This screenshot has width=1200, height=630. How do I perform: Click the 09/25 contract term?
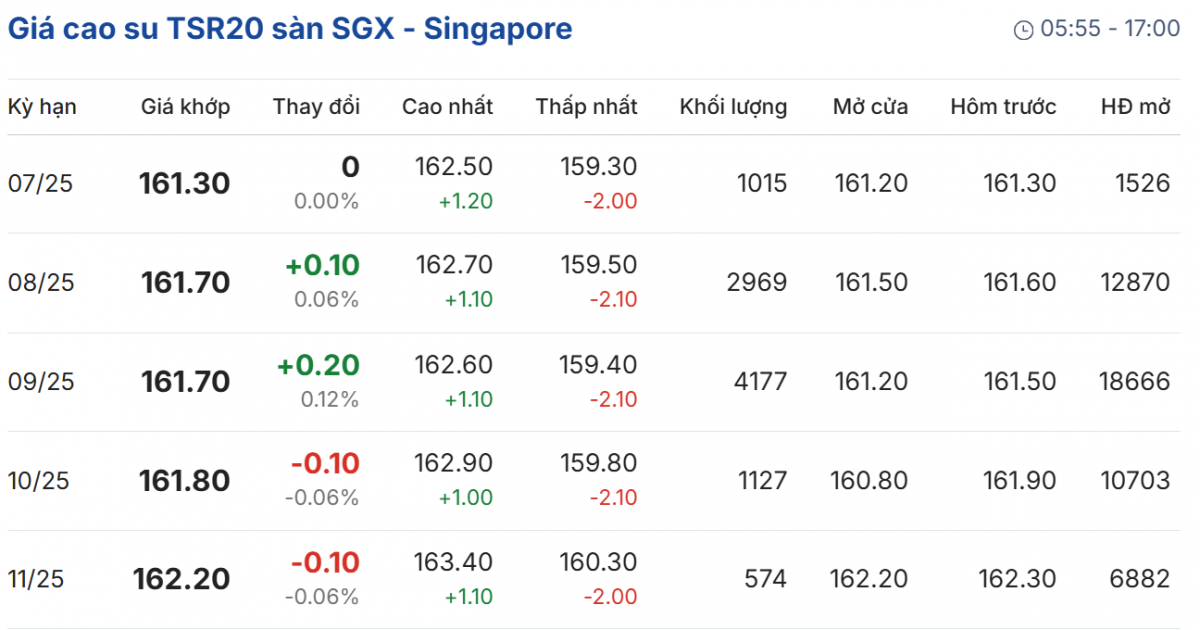click(x=41, y=382)
